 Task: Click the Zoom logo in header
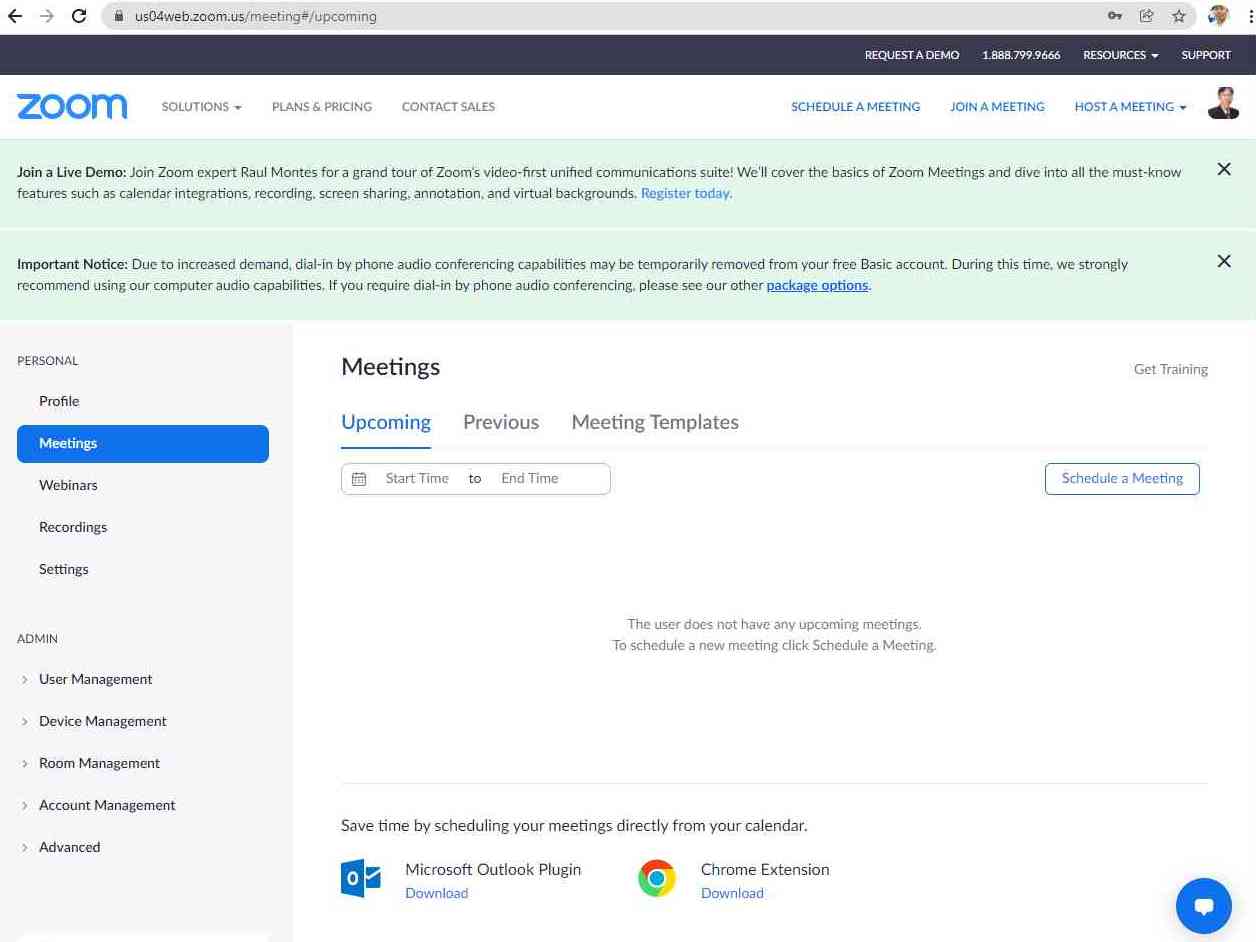point(72,107)
